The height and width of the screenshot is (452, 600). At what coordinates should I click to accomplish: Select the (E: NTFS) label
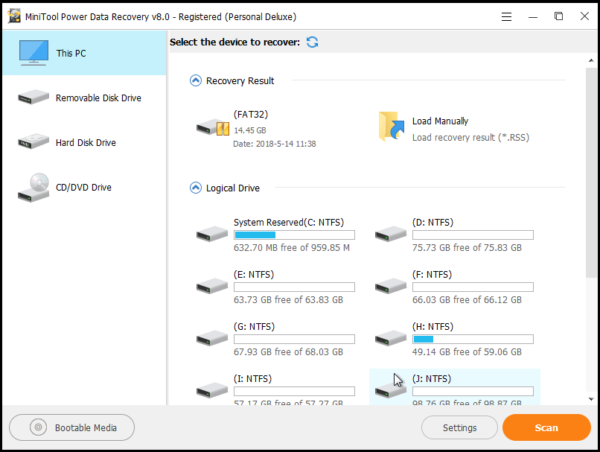coord(254,274)
